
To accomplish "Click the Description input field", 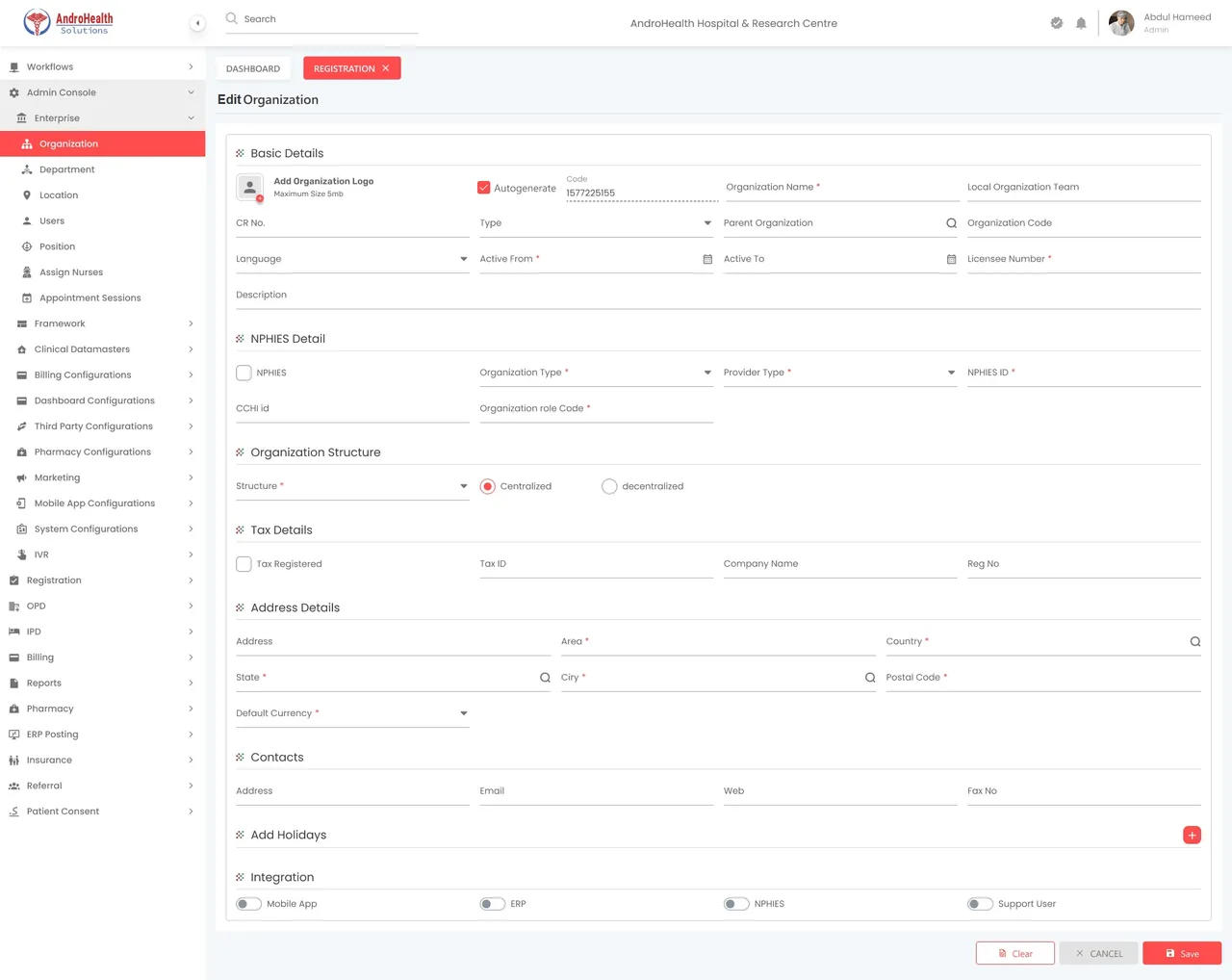I will pos(718,295).
